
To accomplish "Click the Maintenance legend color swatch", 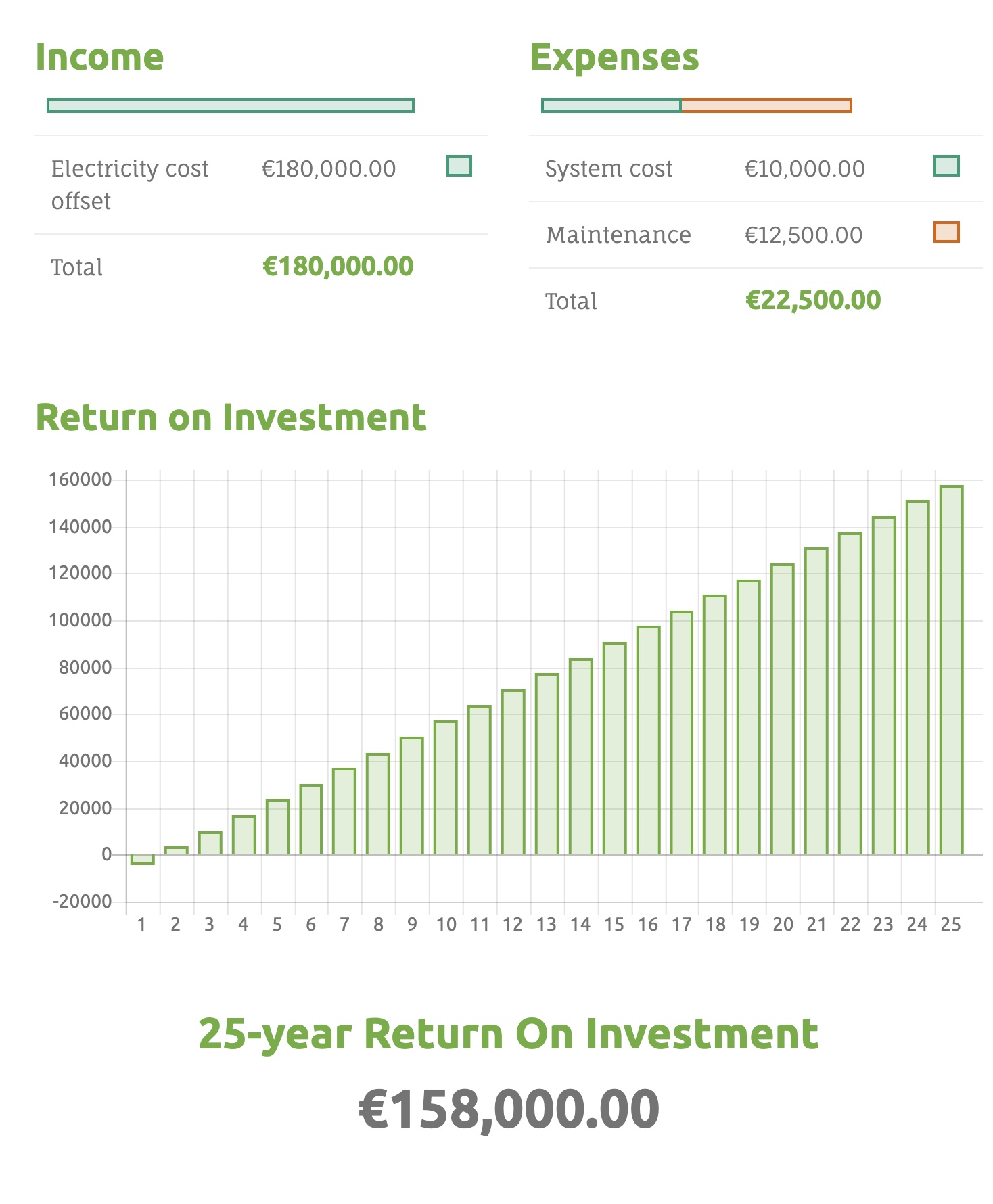I will pyautogui.click(x=946, y=232).
